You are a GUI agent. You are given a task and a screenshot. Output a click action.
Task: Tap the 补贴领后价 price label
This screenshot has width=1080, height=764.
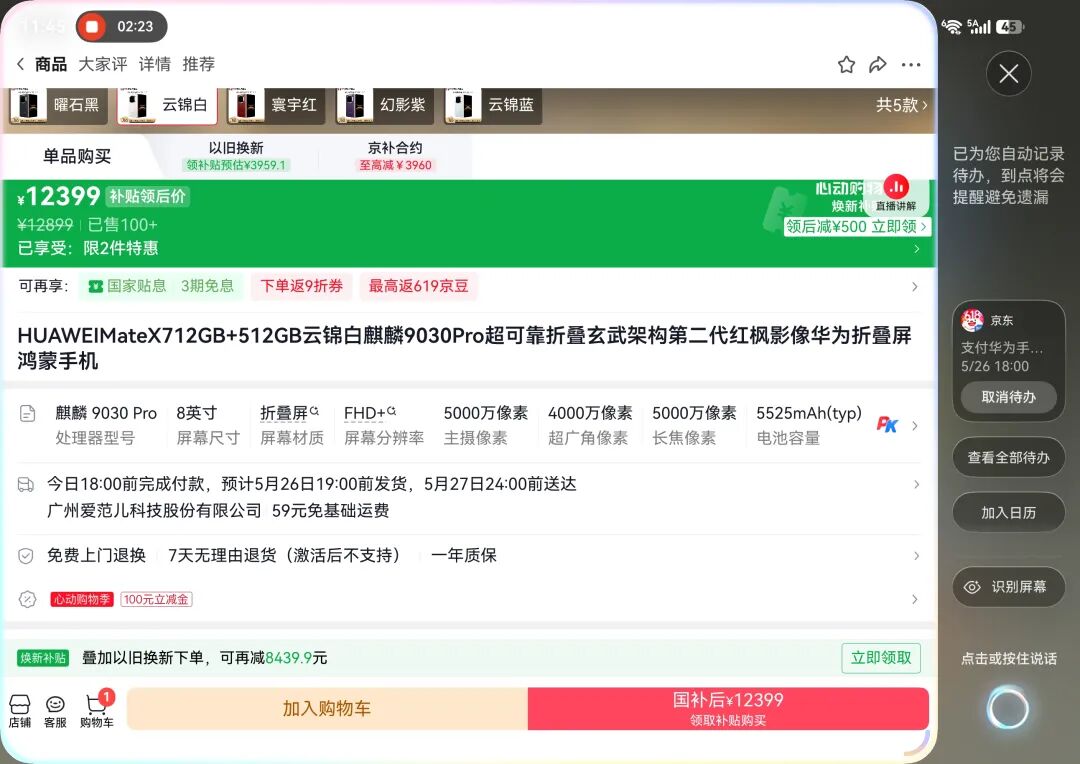coord(147,196)
